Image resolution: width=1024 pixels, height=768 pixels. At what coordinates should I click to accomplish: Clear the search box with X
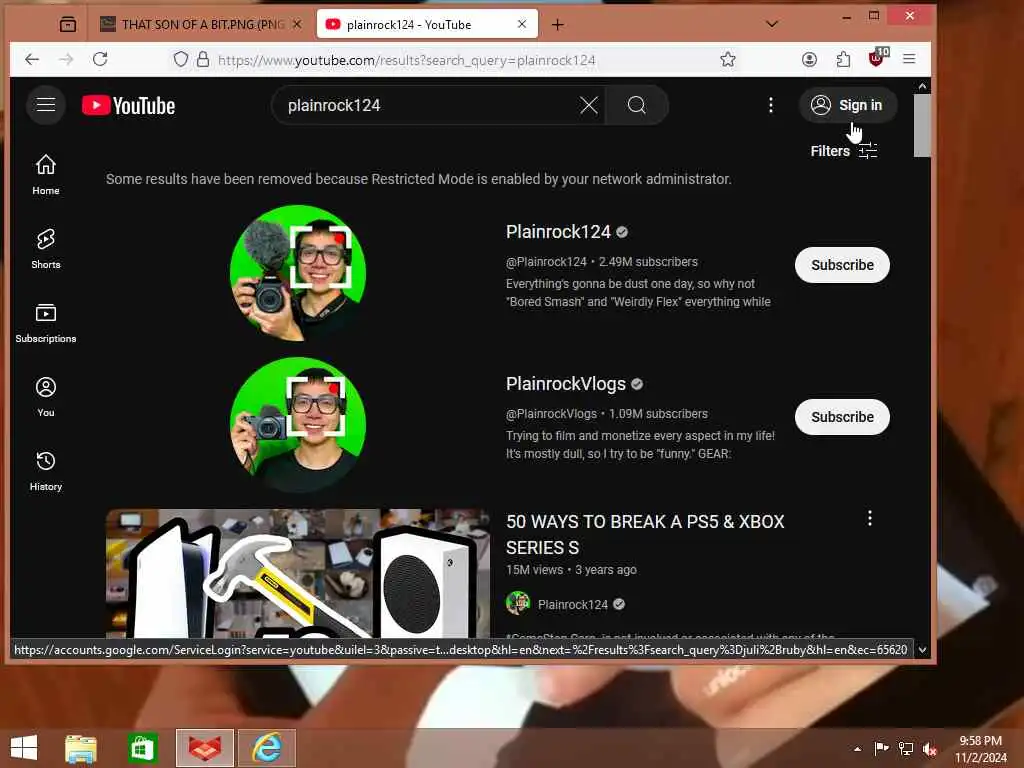(x=588, y=105)
